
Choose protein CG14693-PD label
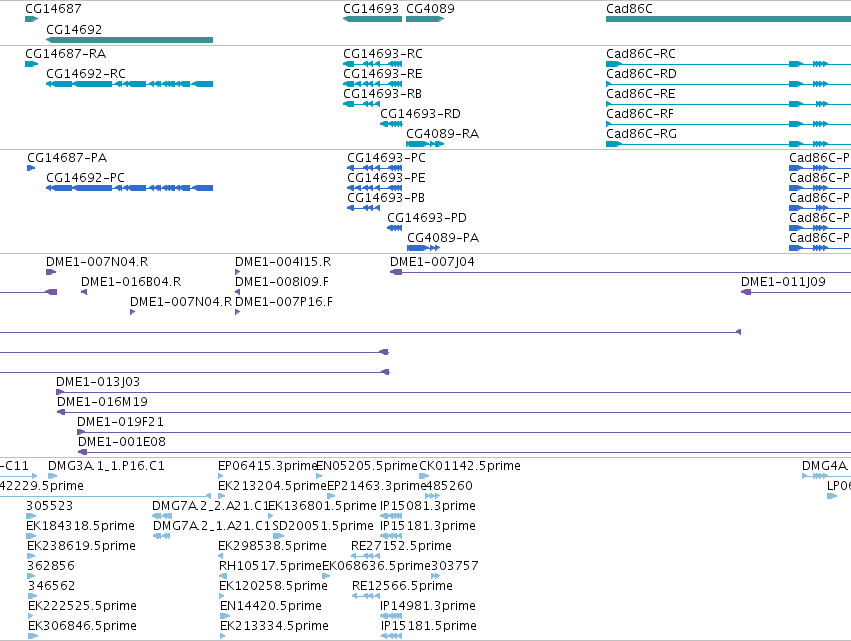pos(427,218)
